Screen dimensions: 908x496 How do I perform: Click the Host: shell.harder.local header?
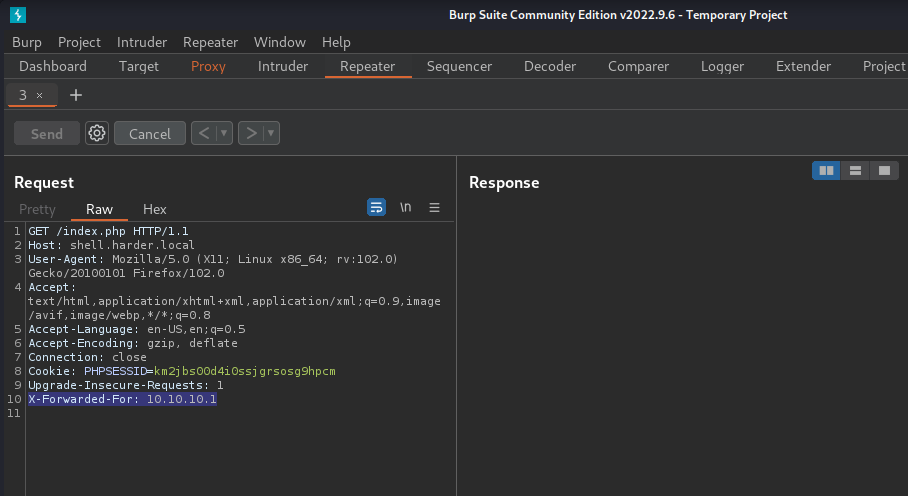click(111, 245)
